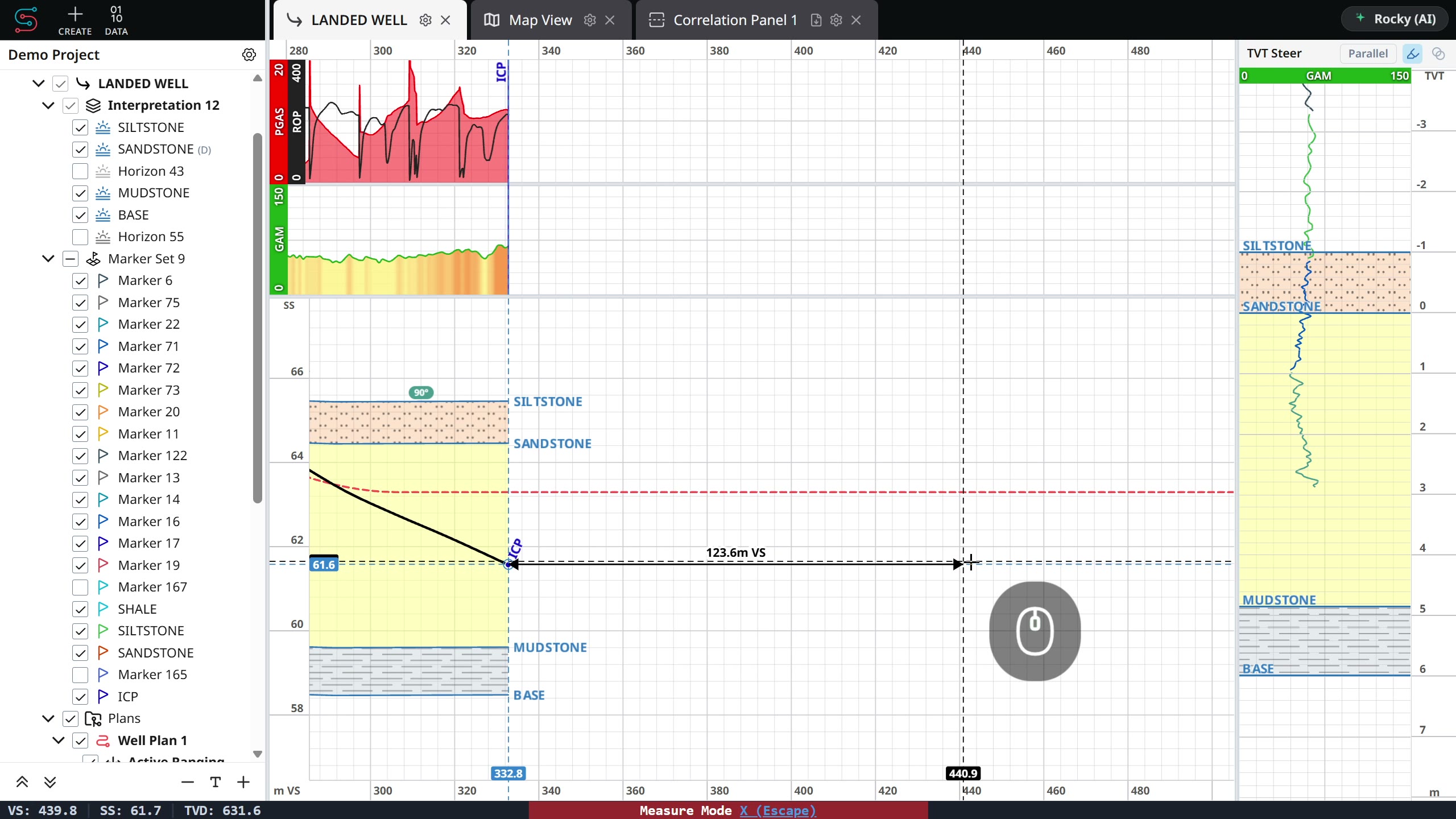
Task: Open Correlation Panel 1 settings gear
Action: click(835, 20)
